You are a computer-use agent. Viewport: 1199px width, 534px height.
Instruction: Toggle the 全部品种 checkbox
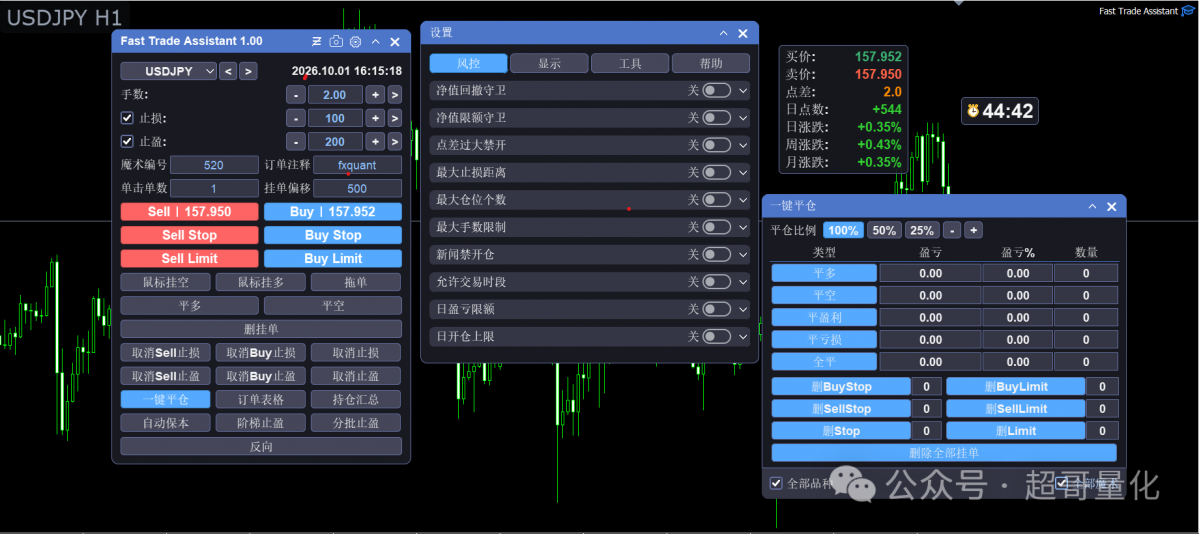click(x=776, y=483)
